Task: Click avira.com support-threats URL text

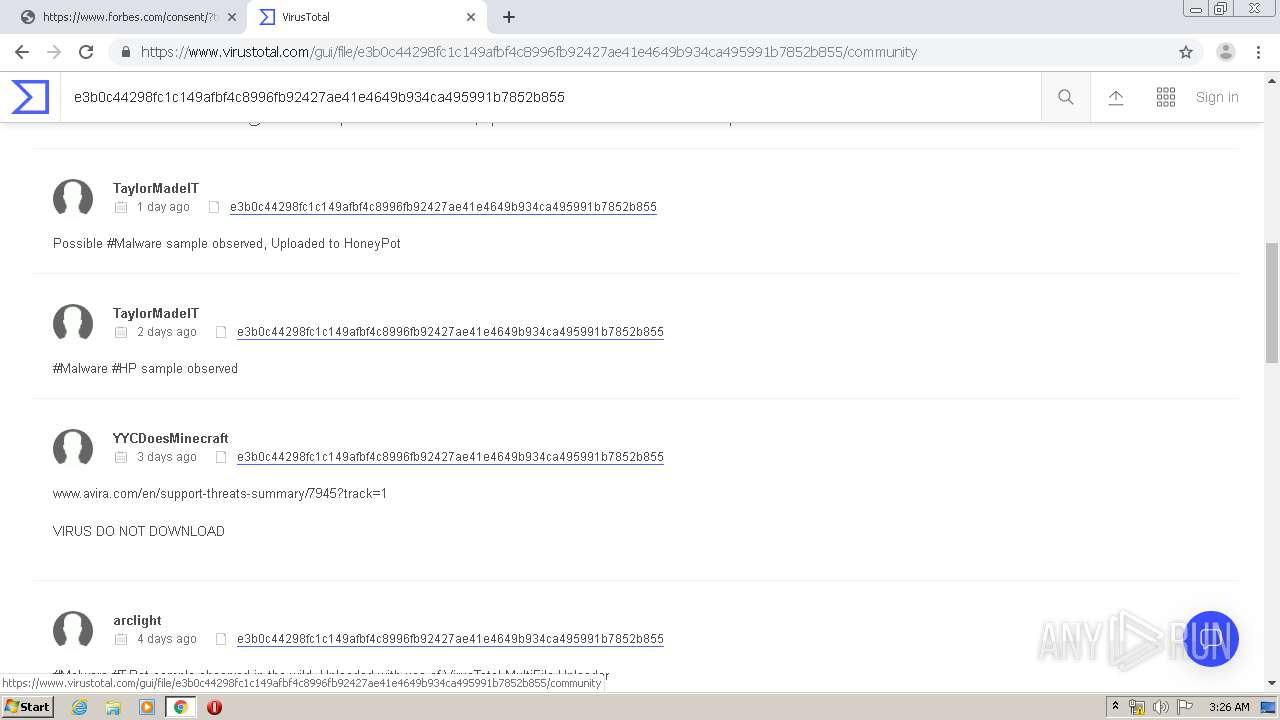Action: pyautogui.click(x=220, y=494)
